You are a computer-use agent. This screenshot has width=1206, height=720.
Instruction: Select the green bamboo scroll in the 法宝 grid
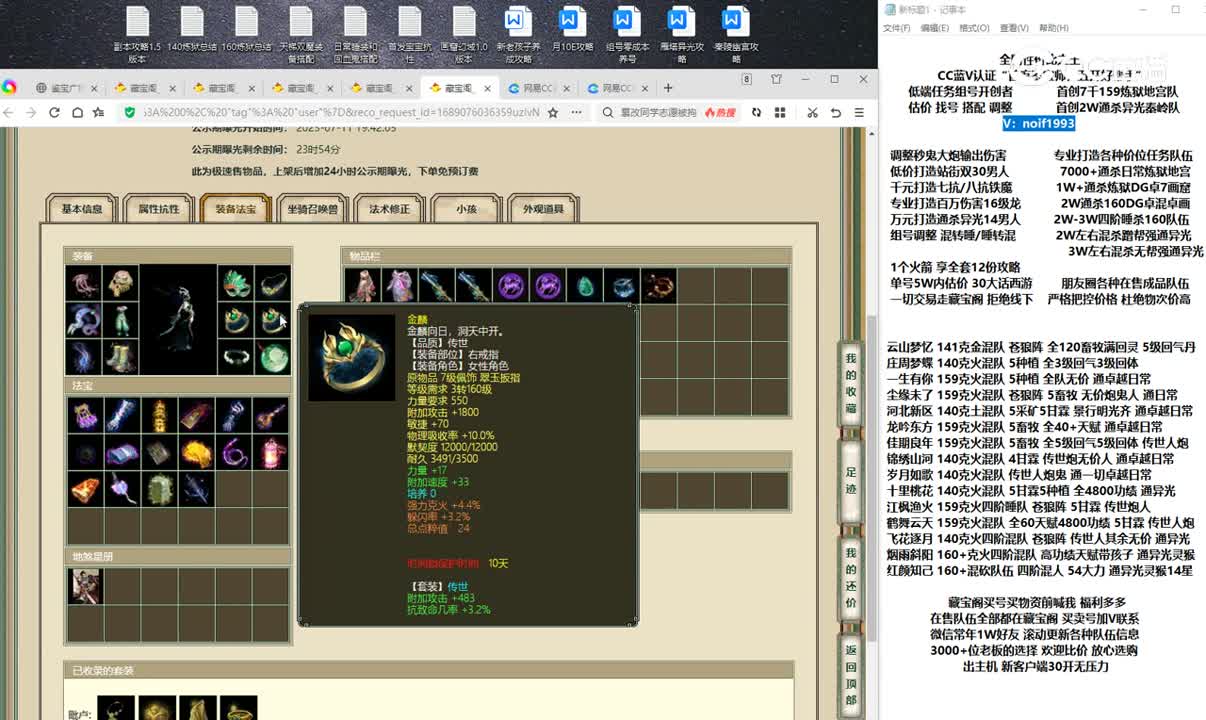(160, 488)
